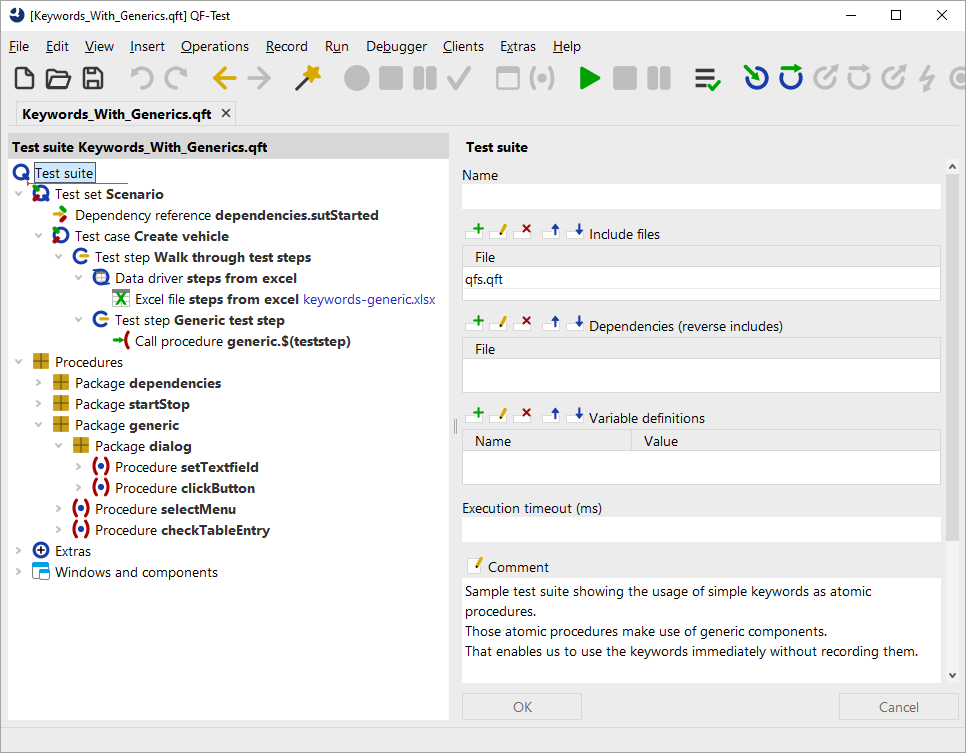Click the blue resolve dependencies icon
Viewport: 966px width, 753px height.
point(791,78)
